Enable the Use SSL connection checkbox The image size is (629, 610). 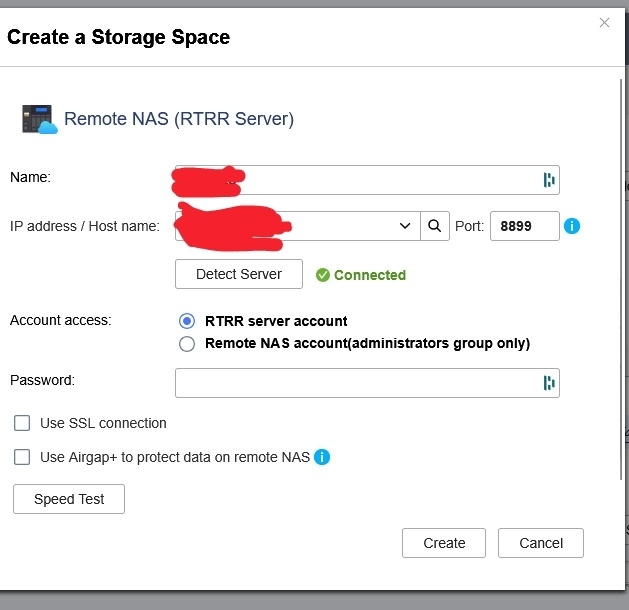[x=22, y=423]
